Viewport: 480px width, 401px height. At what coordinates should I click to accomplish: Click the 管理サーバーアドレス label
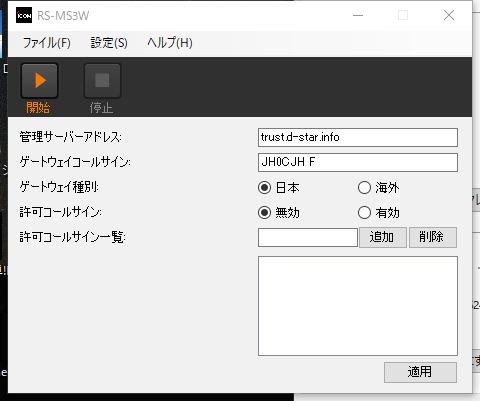click(70, 137)
